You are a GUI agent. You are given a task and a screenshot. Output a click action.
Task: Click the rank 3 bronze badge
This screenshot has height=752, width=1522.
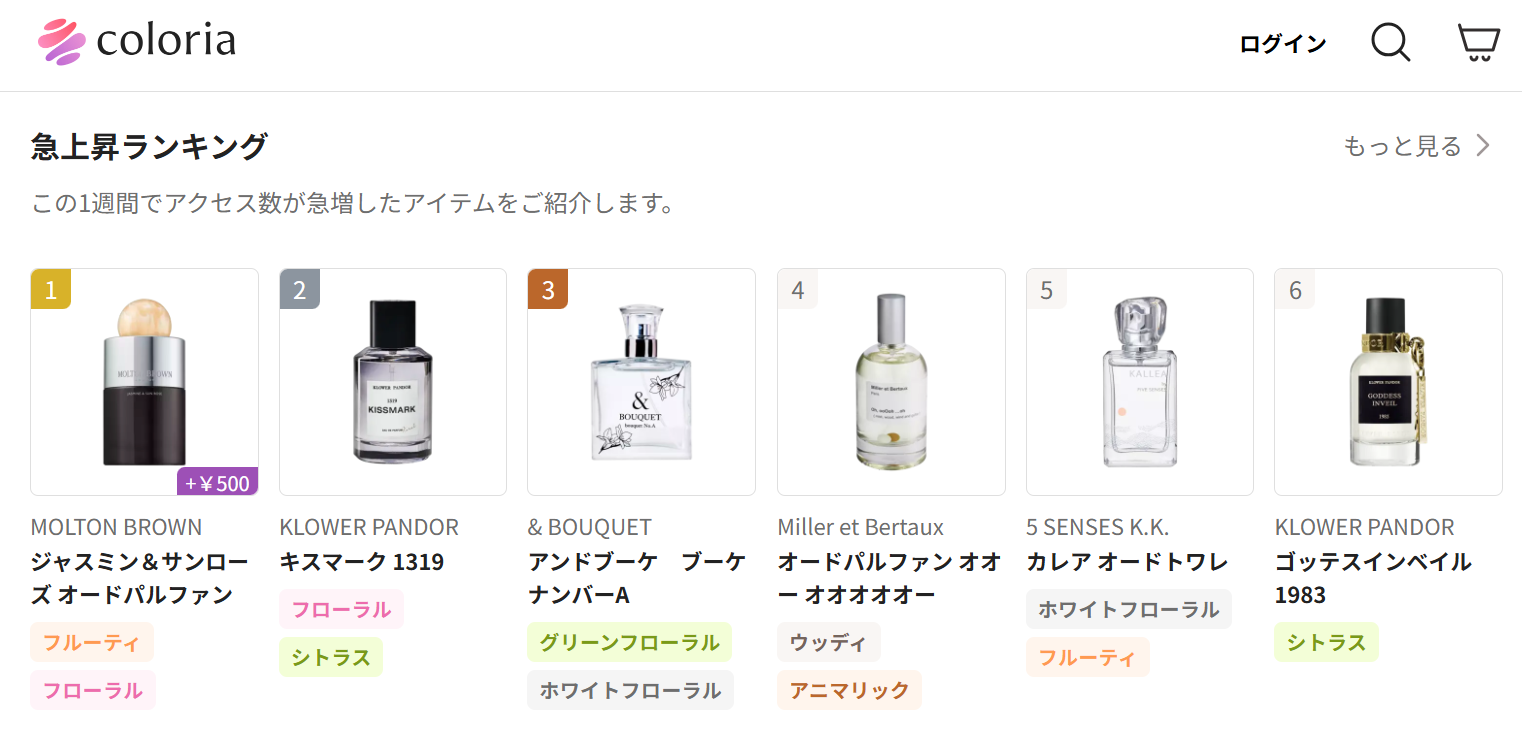coord(548,290)
